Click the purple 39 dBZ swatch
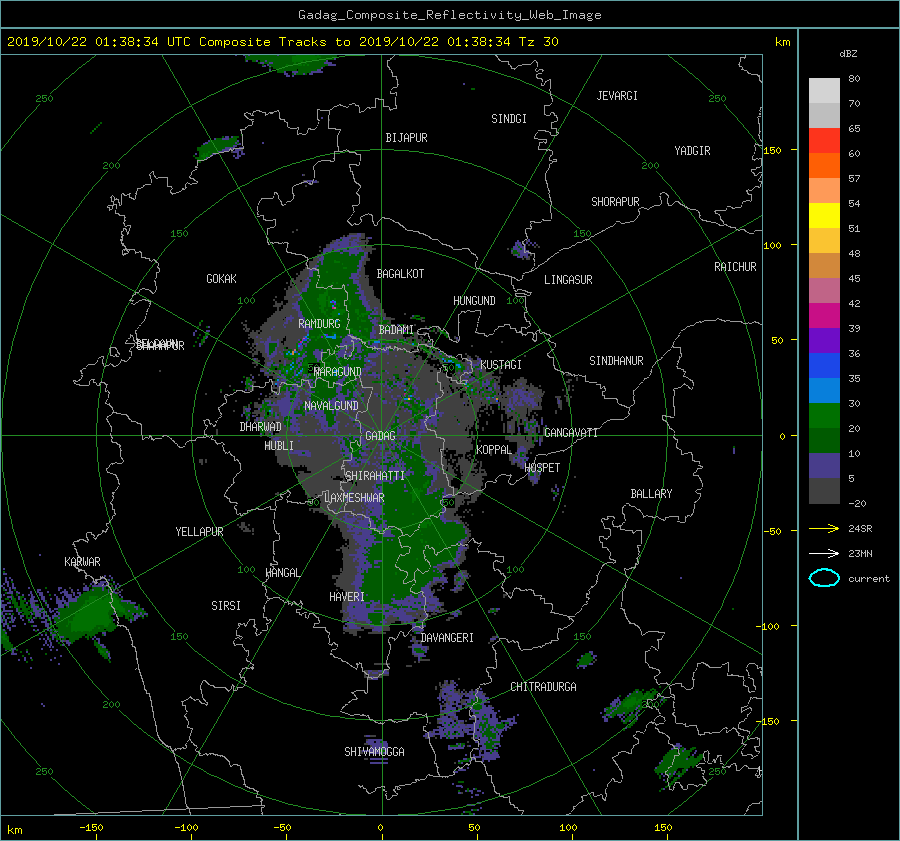The width and height of the screenshot is (900, 841). click(x=824, y=340)
